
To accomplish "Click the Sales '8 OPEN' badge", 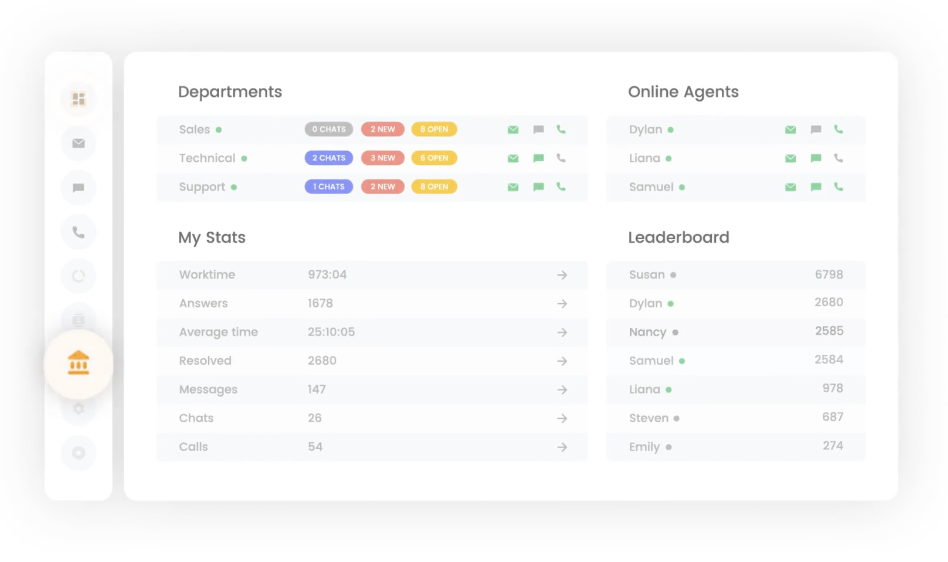I will [x=434, y=129].
